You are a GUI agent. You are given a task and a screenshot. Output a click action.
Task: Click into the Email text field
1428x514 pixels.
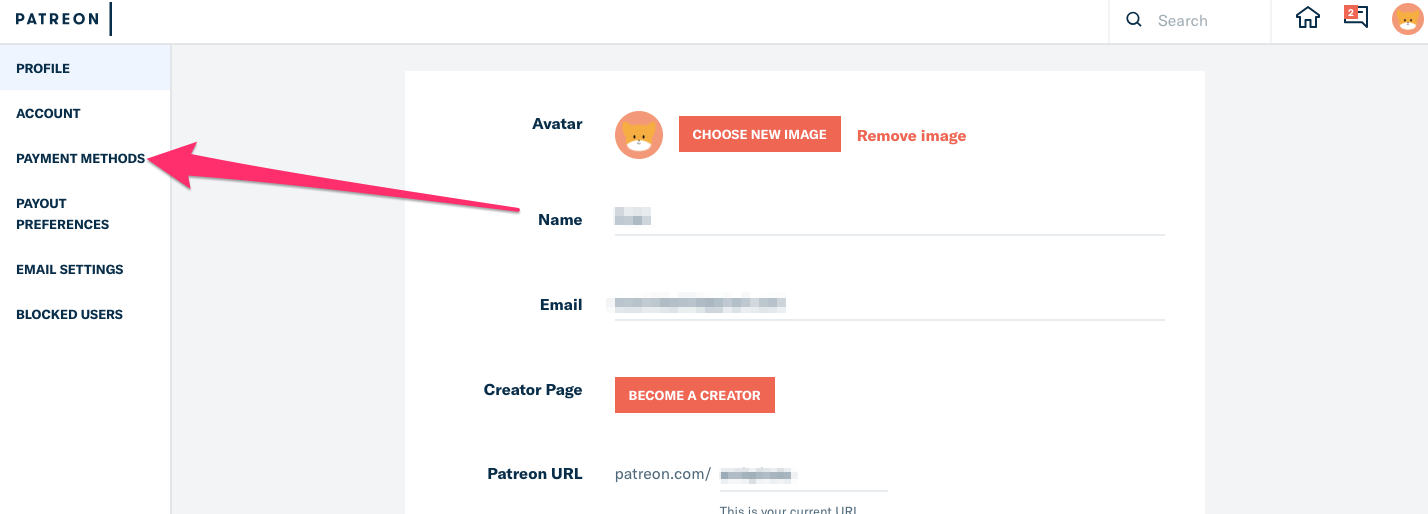[890, 304]
